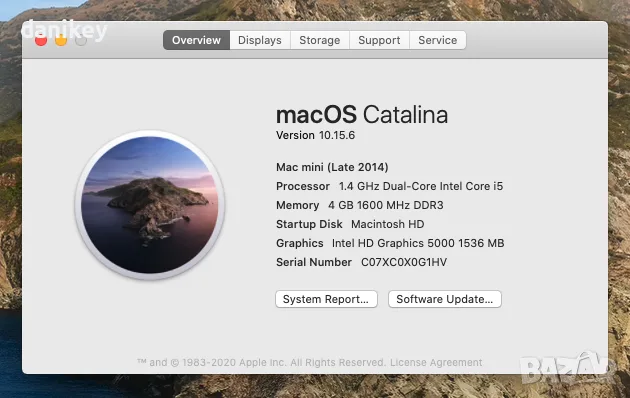Screen dimensions: 630x398
Task: Click the Mac mini (Late 2014) model text
Action: tap(332, 167)
